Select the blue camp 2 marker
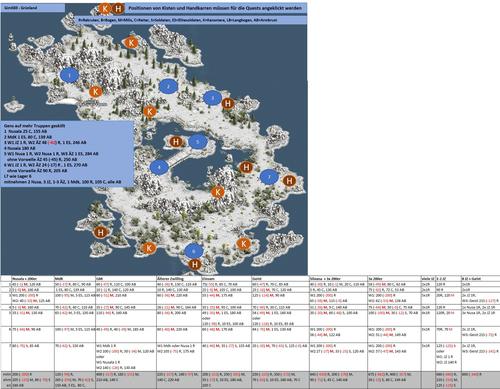Viewport: 500px width, 389px height. click(168, 87)
